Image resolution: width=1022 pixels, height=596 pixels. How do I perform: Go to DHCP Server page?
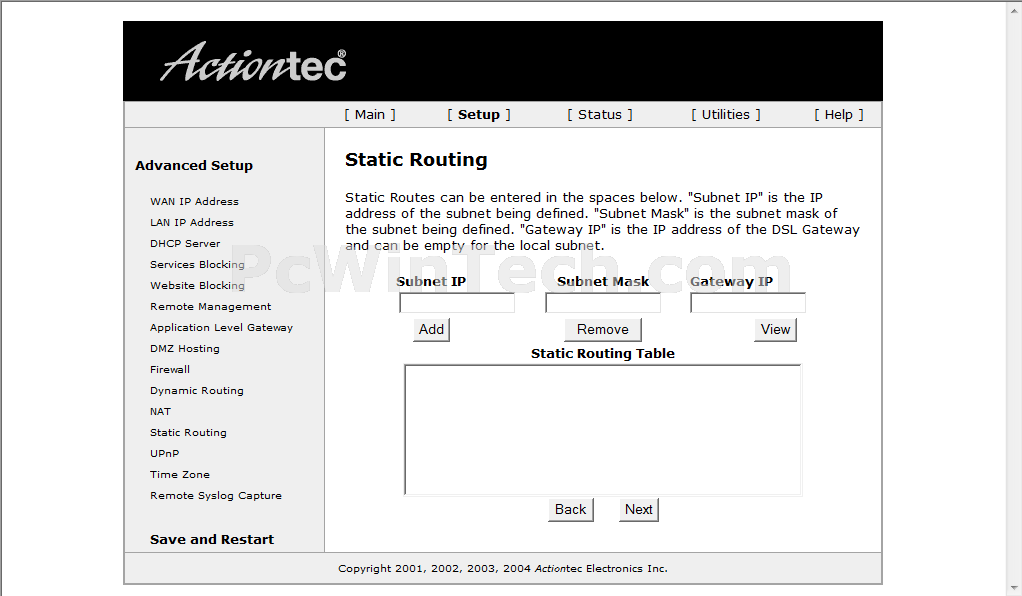point(185,243)
